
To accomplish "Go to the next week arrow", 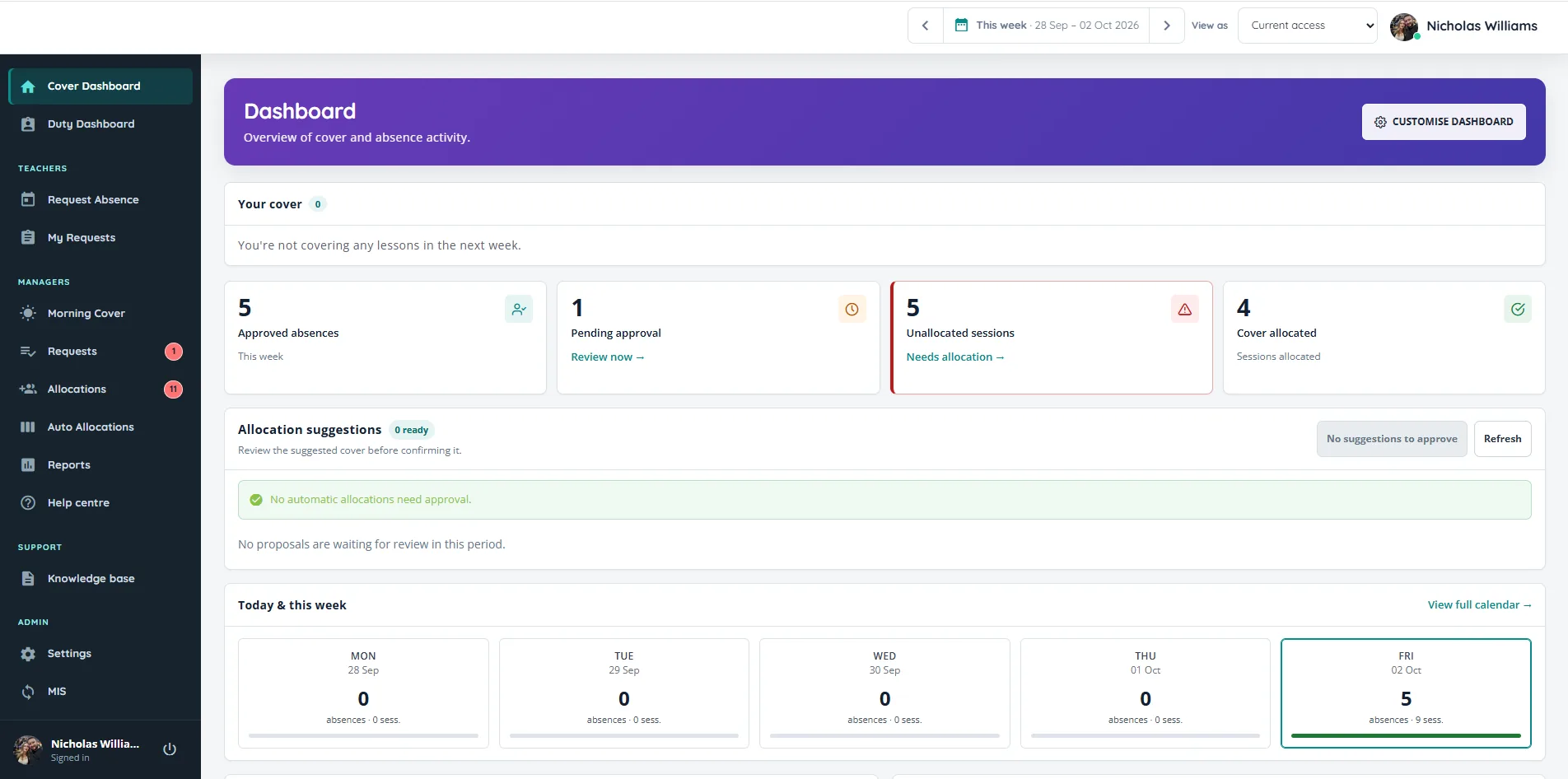I will (1166, 26).
